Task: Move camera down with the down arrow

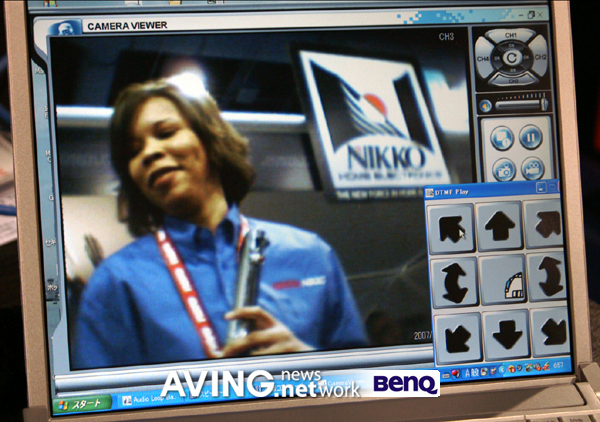Action: [x=507, y=333]
